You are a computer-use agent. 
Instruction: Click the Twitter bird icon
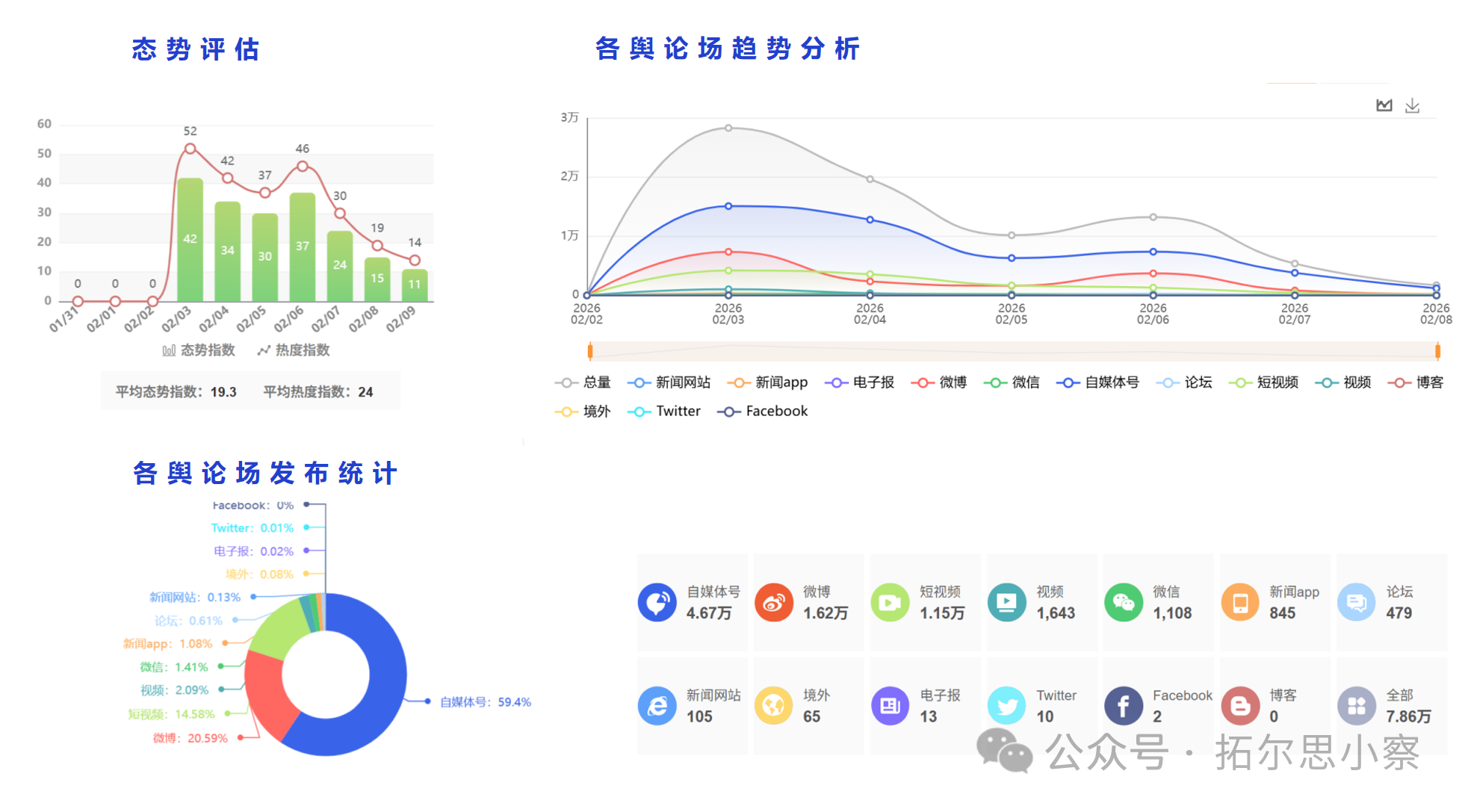pos(1006,705)
